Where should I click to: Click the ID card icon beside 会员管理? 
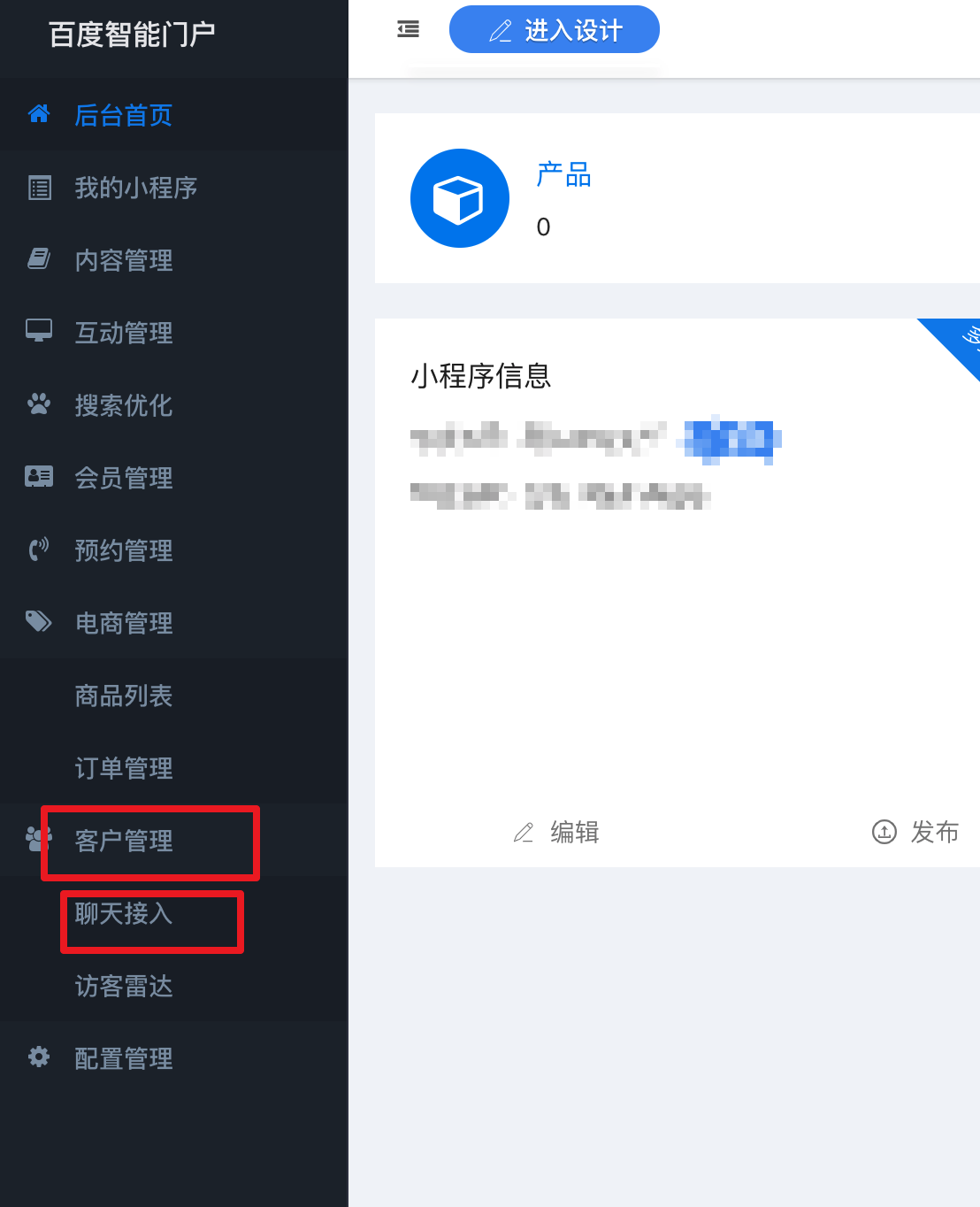click(x=39, y=477)
